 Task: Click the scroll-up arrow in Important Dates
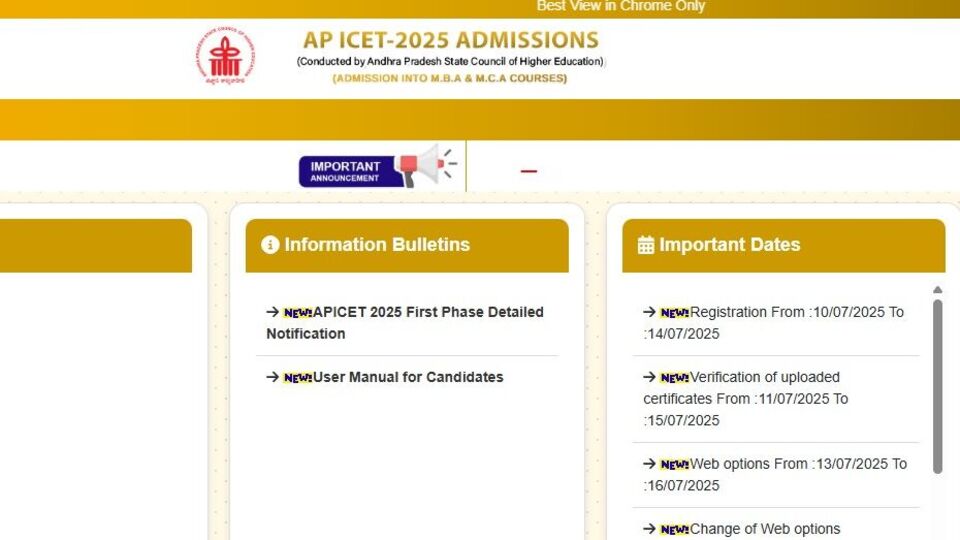tap(937, 290)
